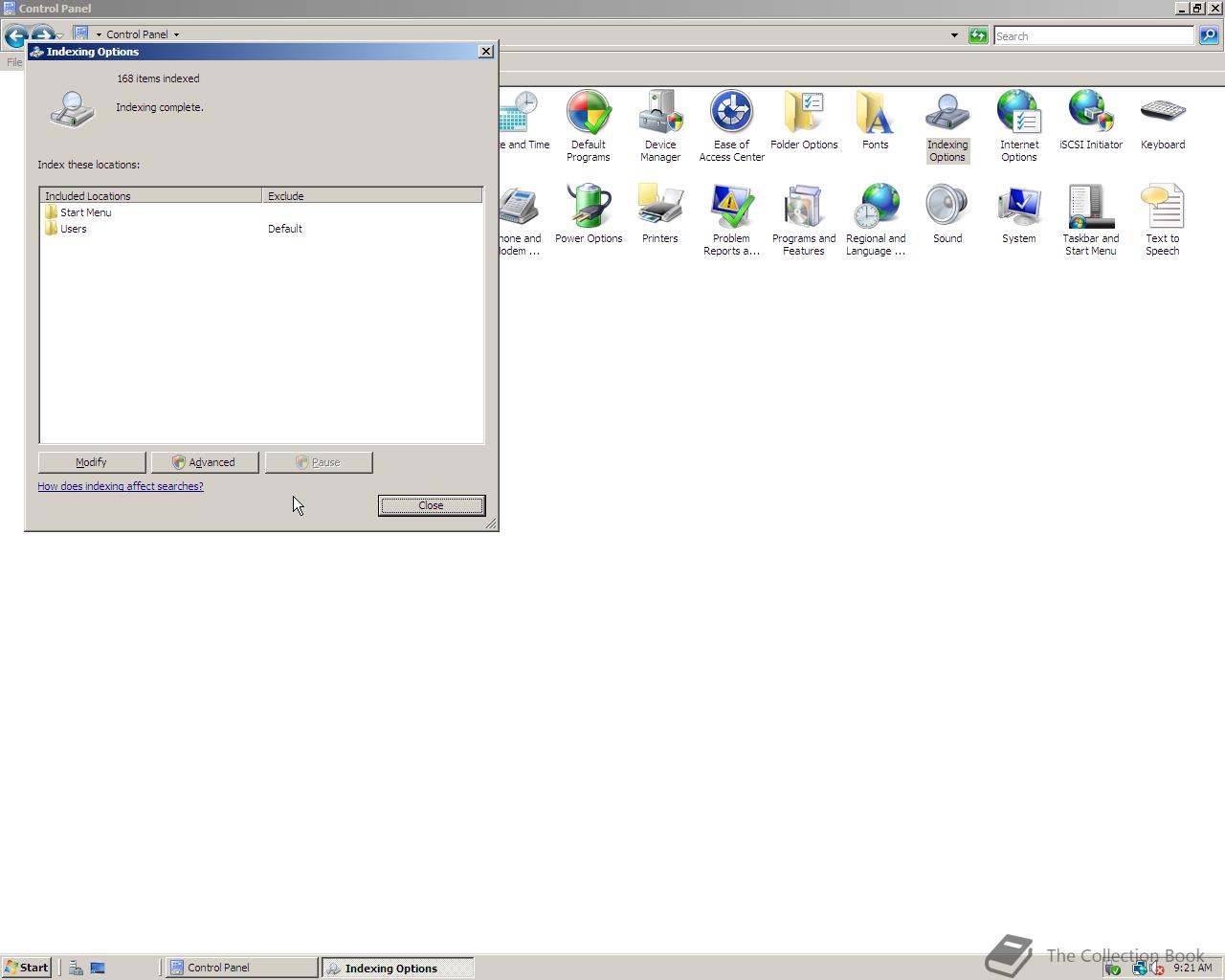Click the Refresh button beside address bar
This screenshot has width=1225, height=980.
[977, 35]
